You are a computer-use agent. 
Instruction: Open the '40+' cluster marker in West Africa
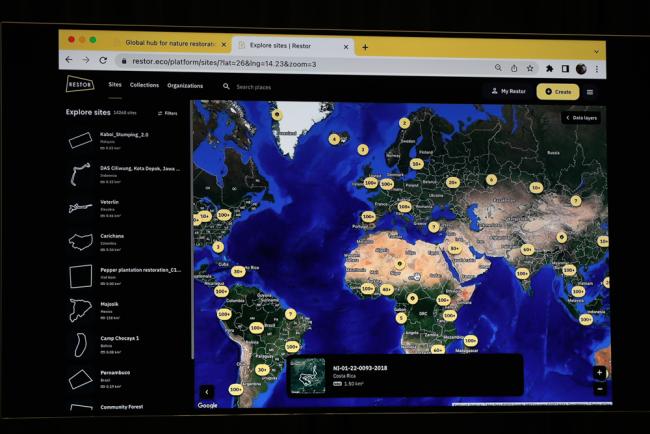(387, 289)
